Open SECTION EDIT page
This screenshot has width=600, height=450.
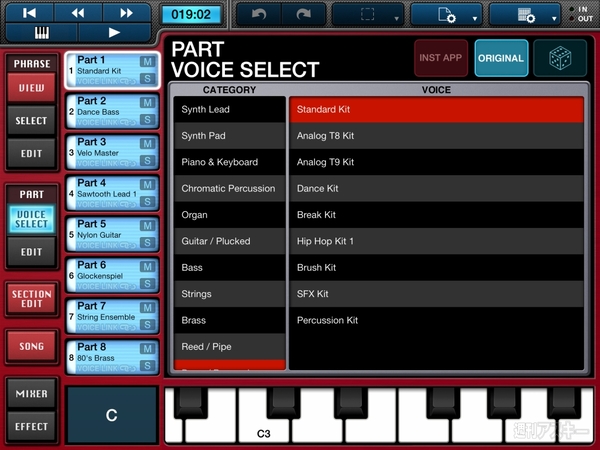pos(31,299)
